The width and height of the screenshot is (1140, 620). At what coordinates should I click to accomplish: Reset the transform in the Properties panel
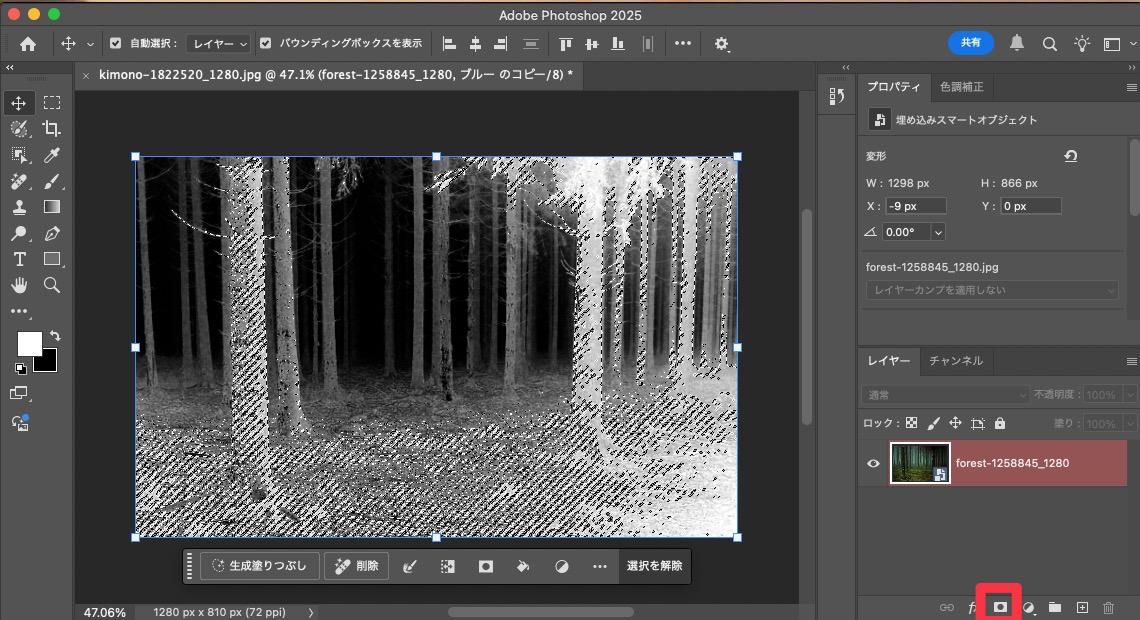(1070, 156)
